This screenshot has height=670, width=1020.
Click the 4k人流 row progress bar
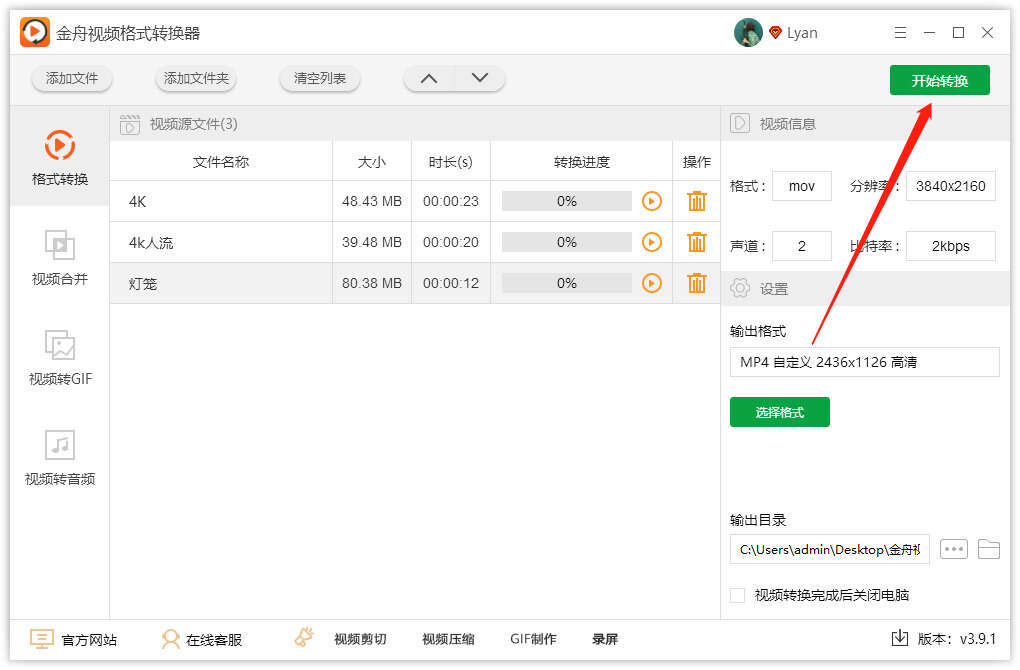point(567,242)
